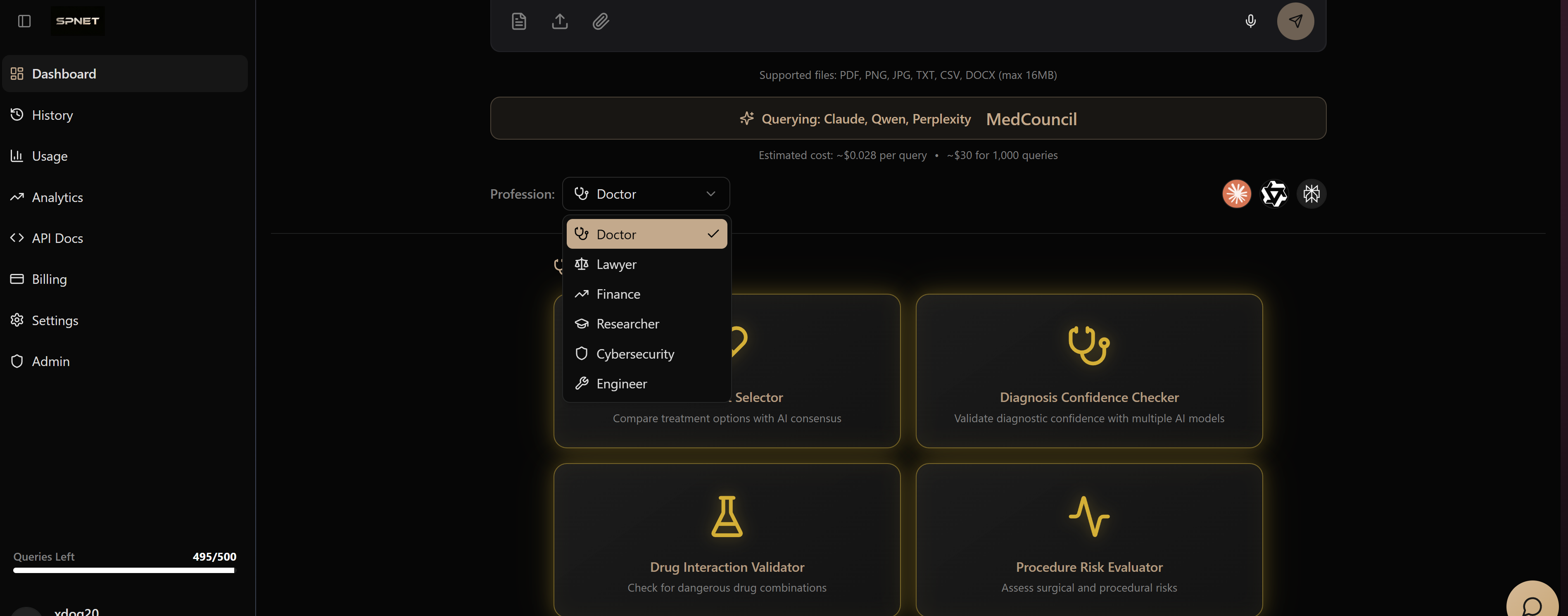The width and height of the screenshot is (1568, 616).
Task: Switch to the Analytics section
Action: click(58, 197)
